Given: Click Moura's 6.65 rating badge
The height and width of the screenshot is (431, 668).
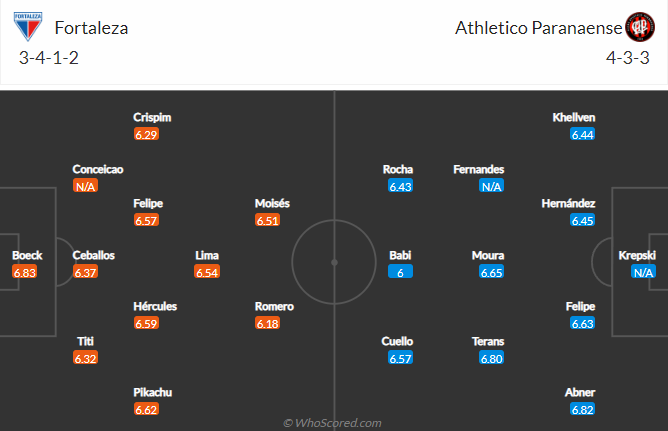Looking at the screenshot, I should (491, 272).
